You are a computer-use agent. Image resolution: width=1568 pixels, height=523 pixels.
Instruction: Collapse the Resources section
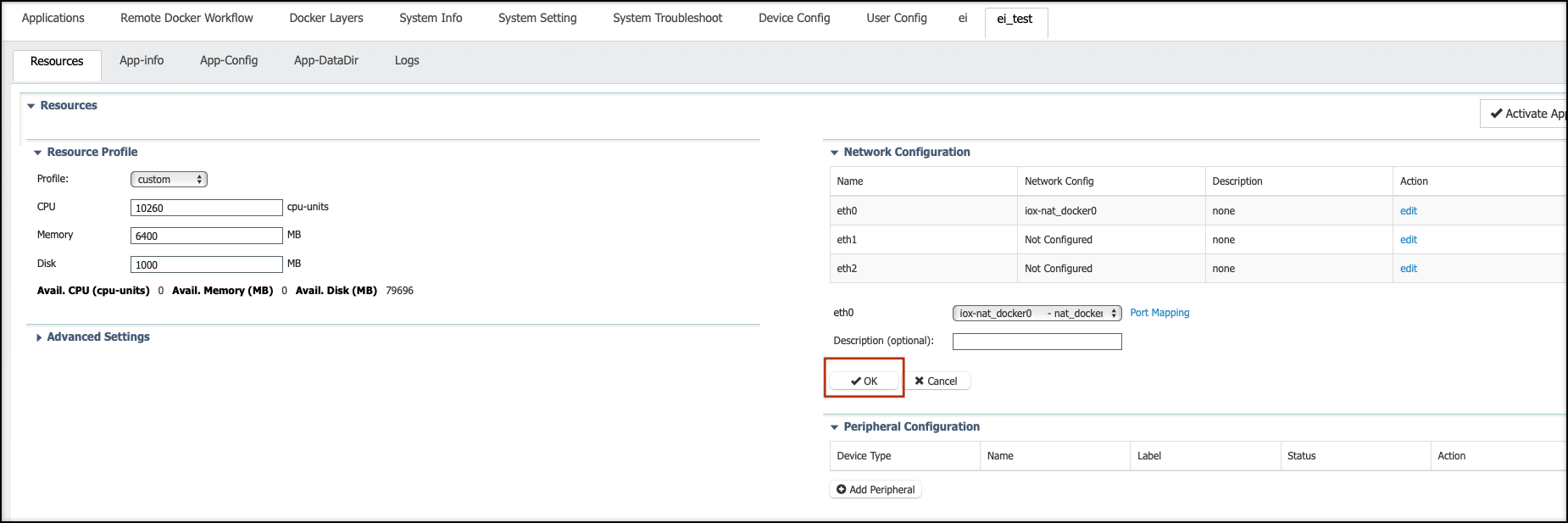(x=31, y=106)
